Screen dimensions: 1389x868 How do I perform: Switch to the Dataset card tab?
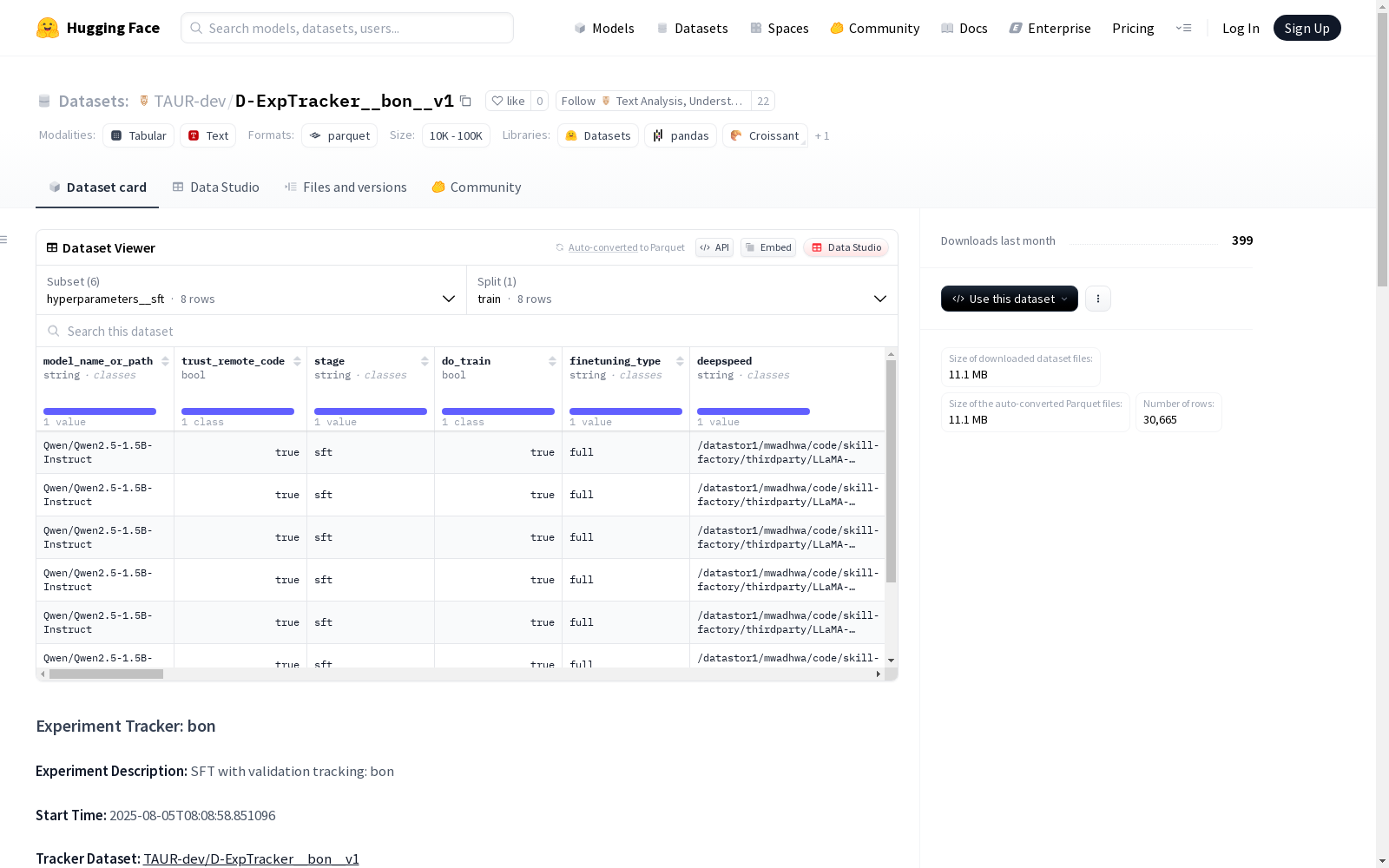point(97,187)
